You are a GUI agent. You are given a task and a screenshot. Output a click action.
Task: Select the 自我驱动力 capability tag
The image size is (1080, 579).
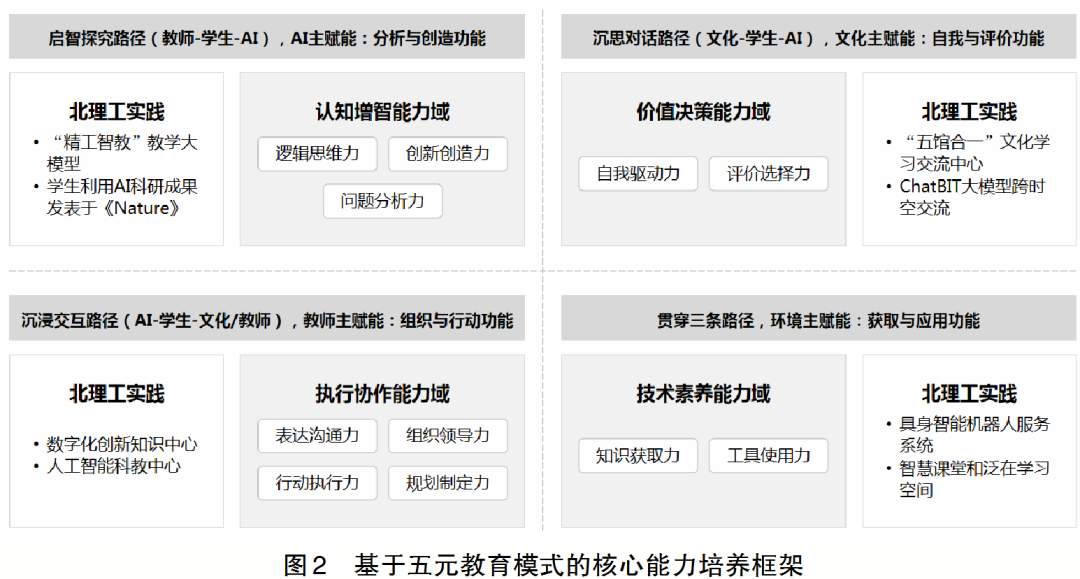[x=637, y=173]
